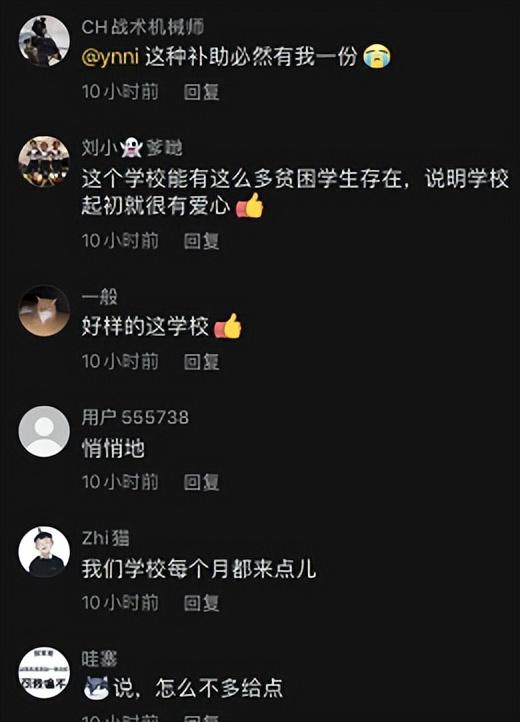The image size is (520, 722).
Task: Open CH战术机械师's profile avatar
Action: click(44, 41)
